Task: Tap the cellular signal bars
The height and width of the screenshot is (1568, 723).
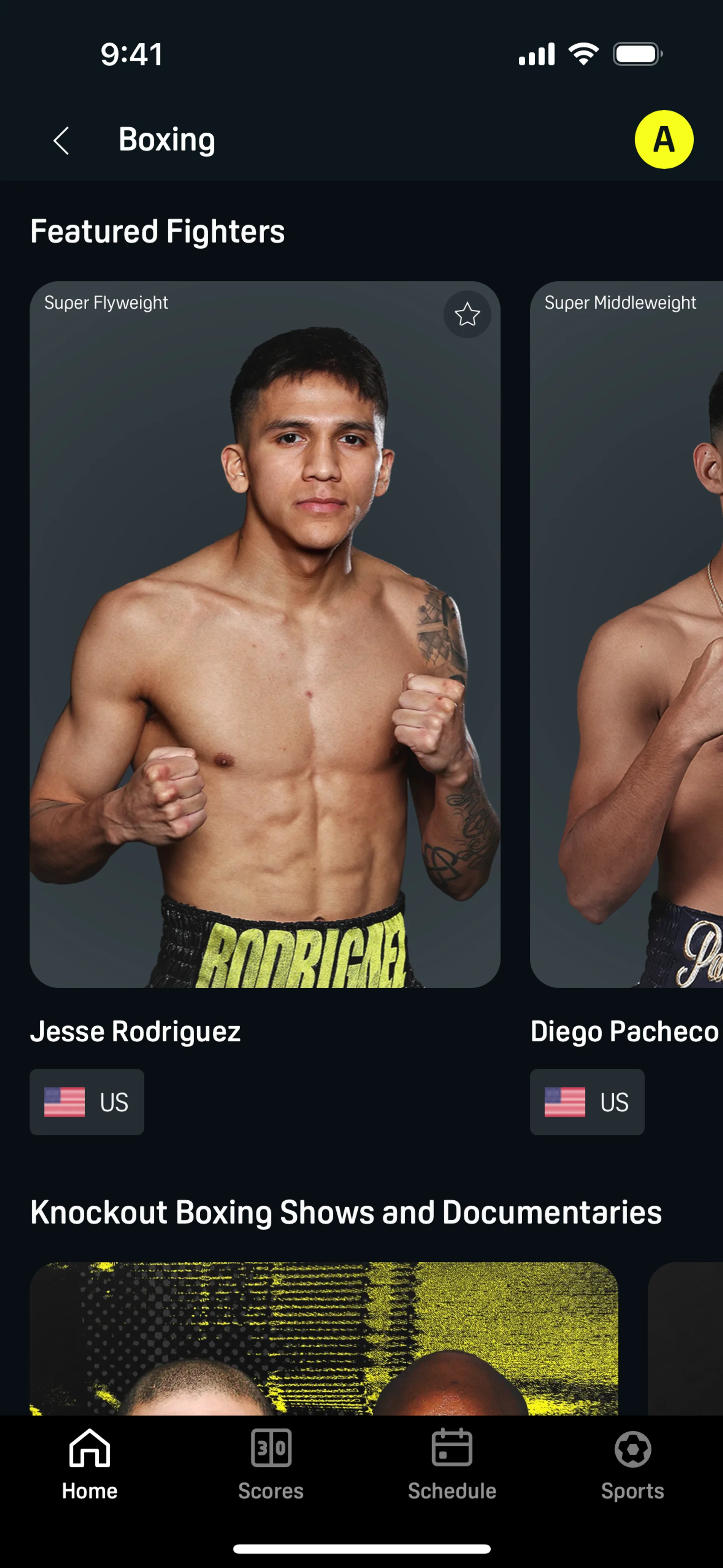Action: point(536,54)
